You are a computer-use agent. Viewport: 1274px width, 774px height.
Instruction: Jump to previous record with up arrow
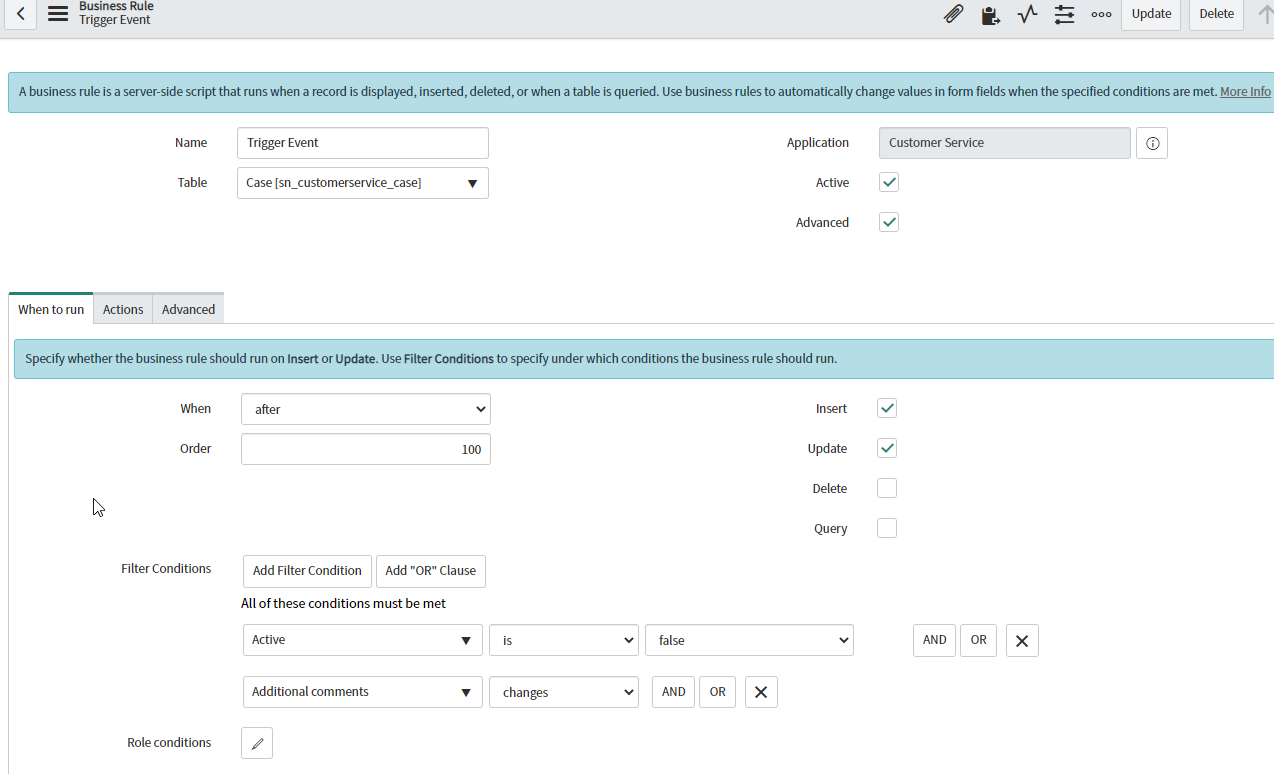pos(1264,14)
